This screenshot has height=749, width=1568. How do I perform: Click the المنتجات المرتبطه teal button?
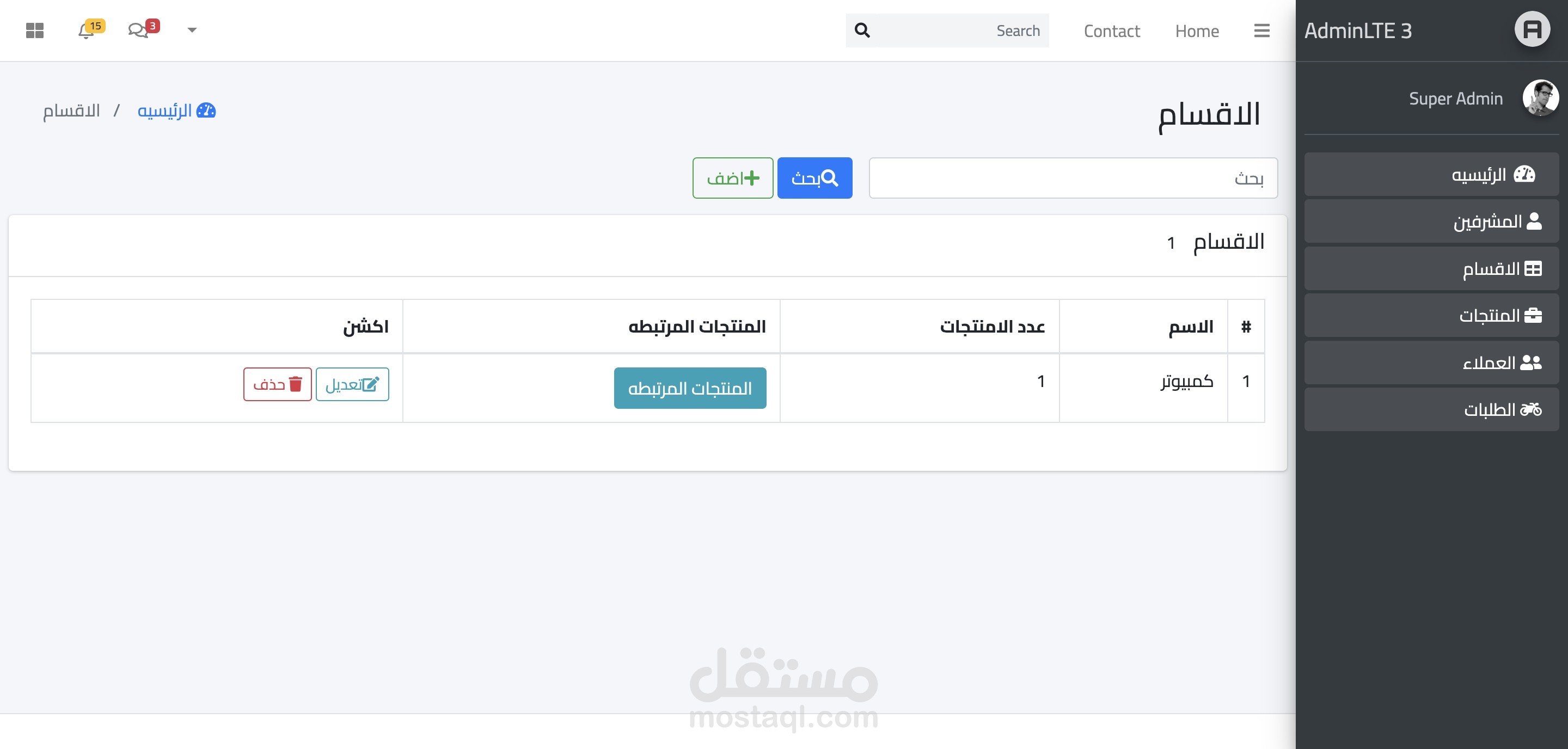tap(690, 388)
